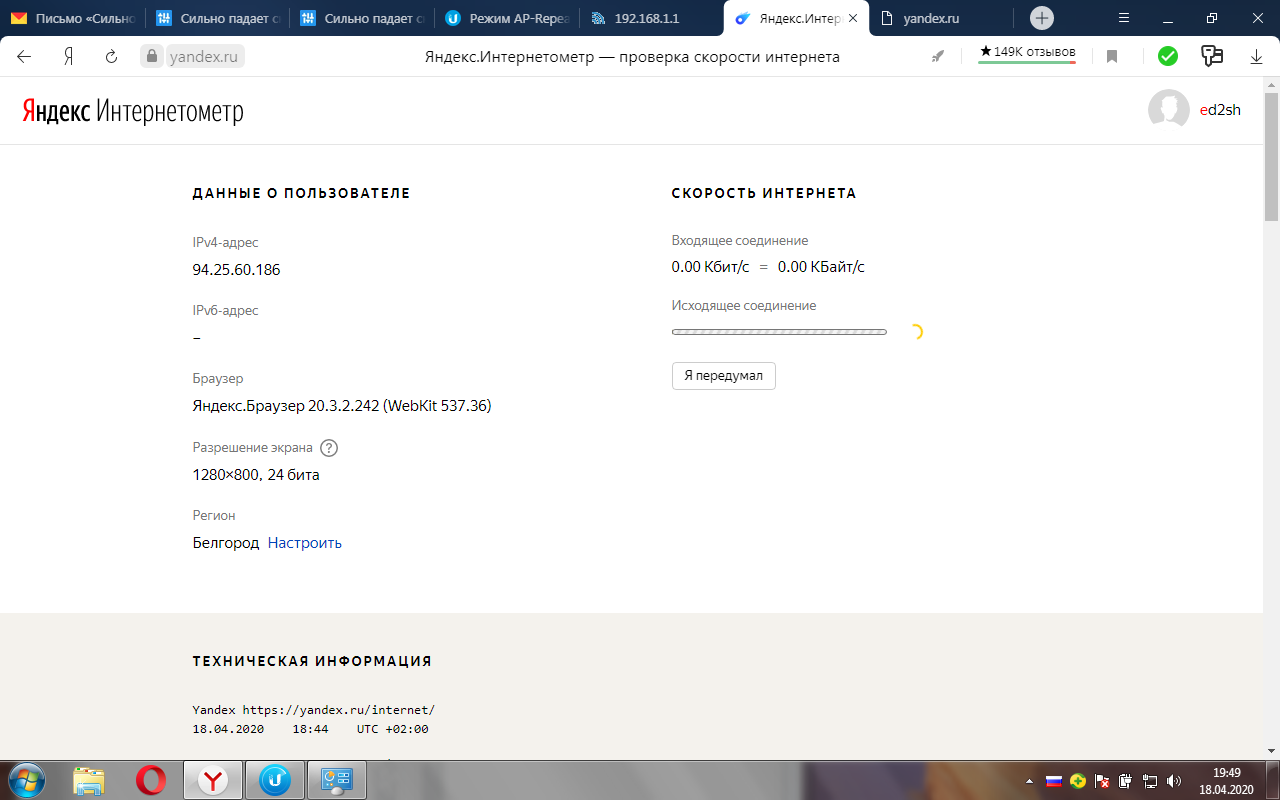Click the page vertical scrollbar thumb

pyautogui.click(x=1271, y=156)
